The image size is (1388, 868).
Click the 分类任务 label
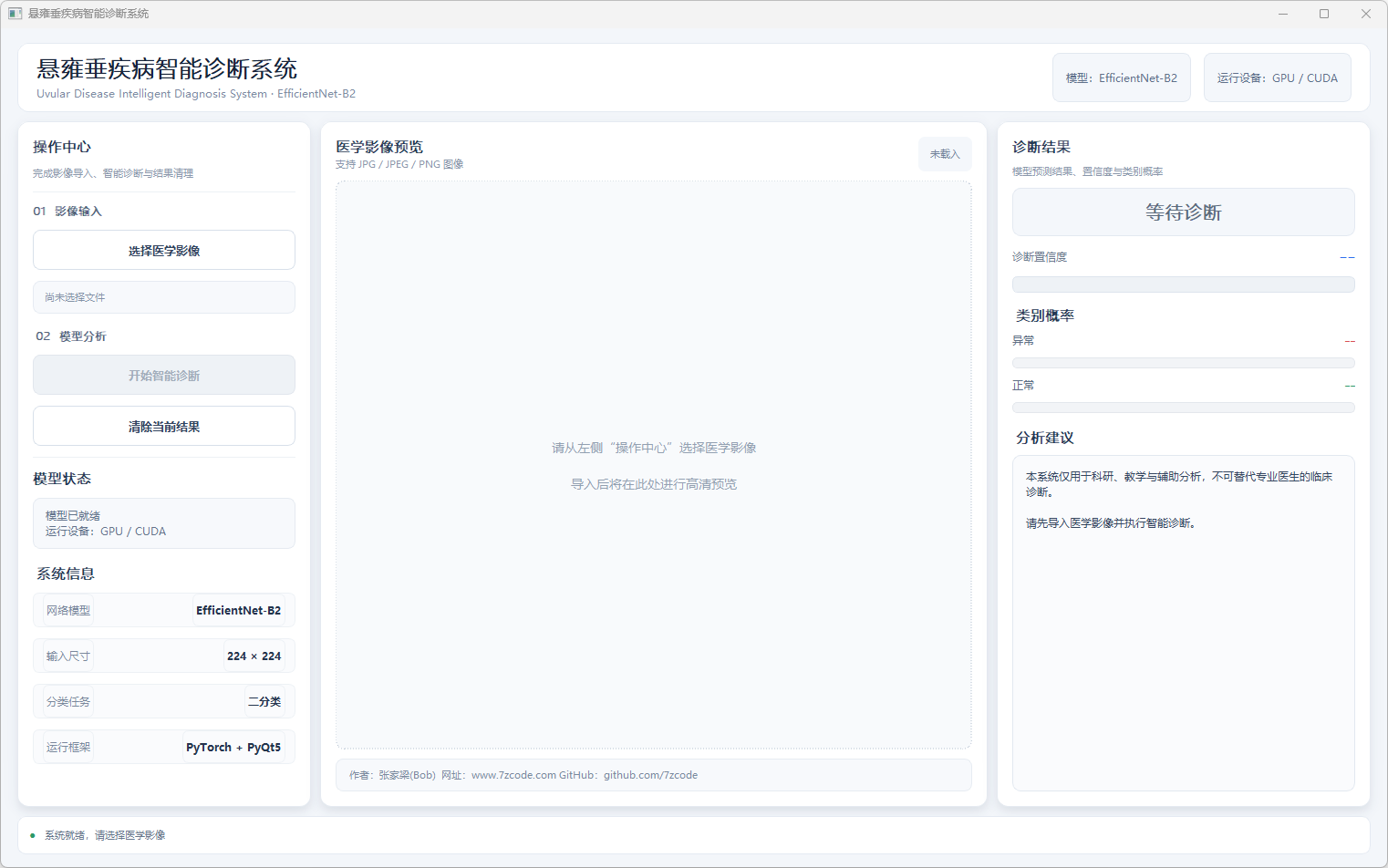(x=68, y=701)
